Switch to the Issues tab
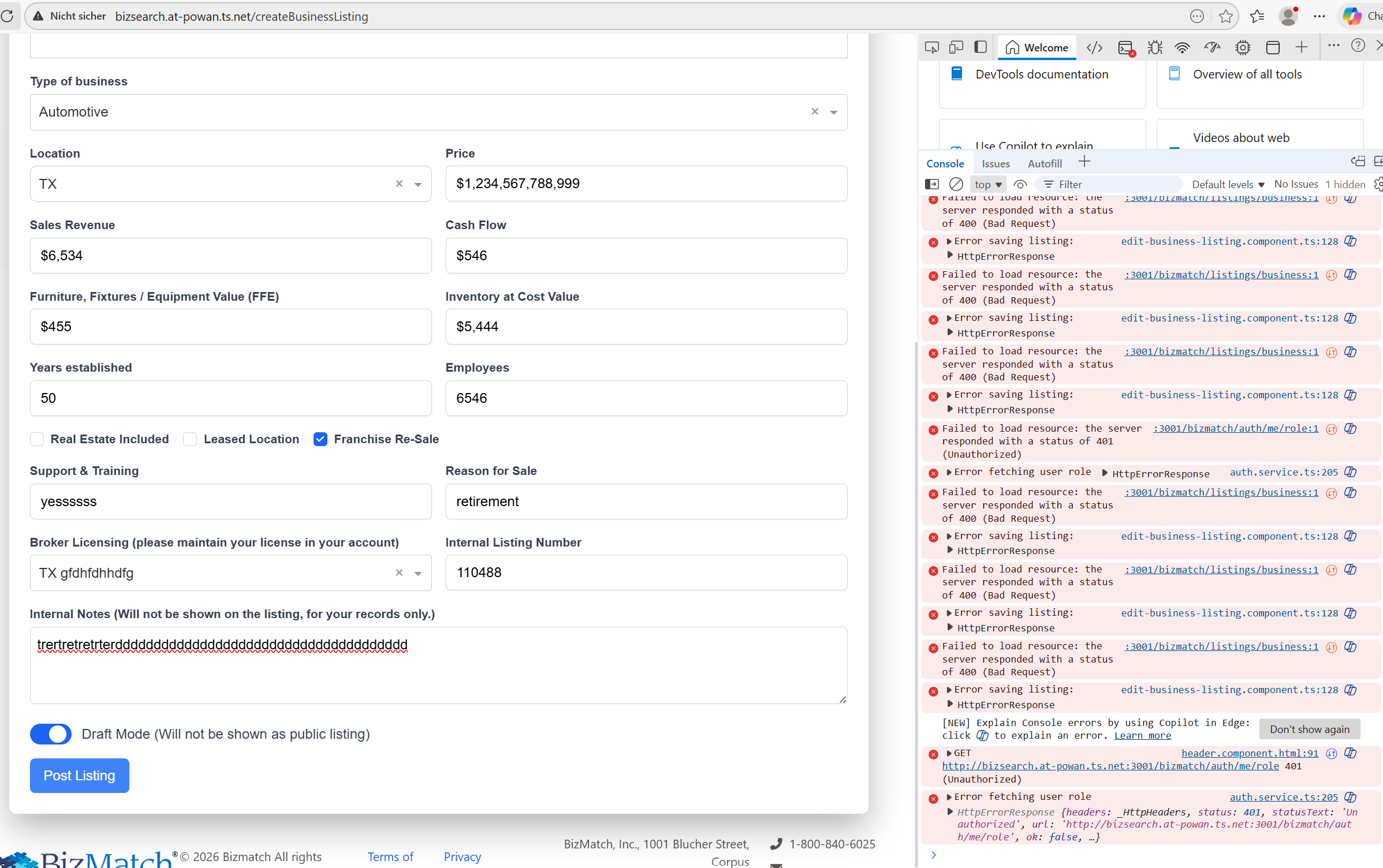The image size is (1383, 868). coord(995,163)
